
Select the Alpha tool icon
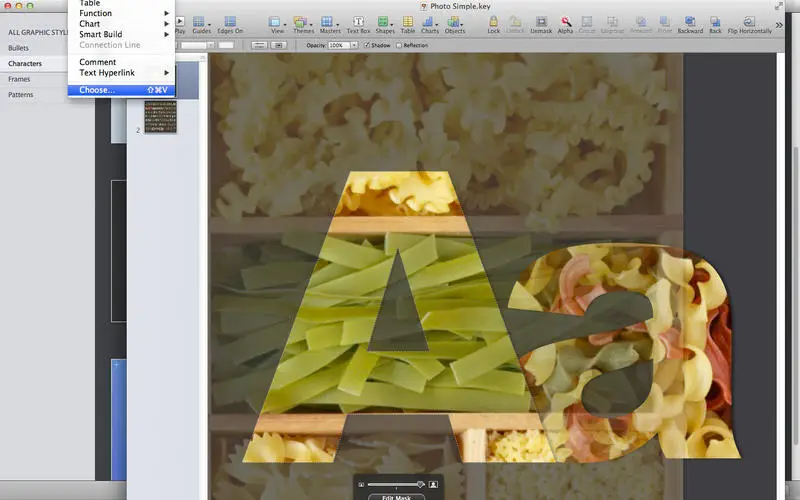click(565, 24)
